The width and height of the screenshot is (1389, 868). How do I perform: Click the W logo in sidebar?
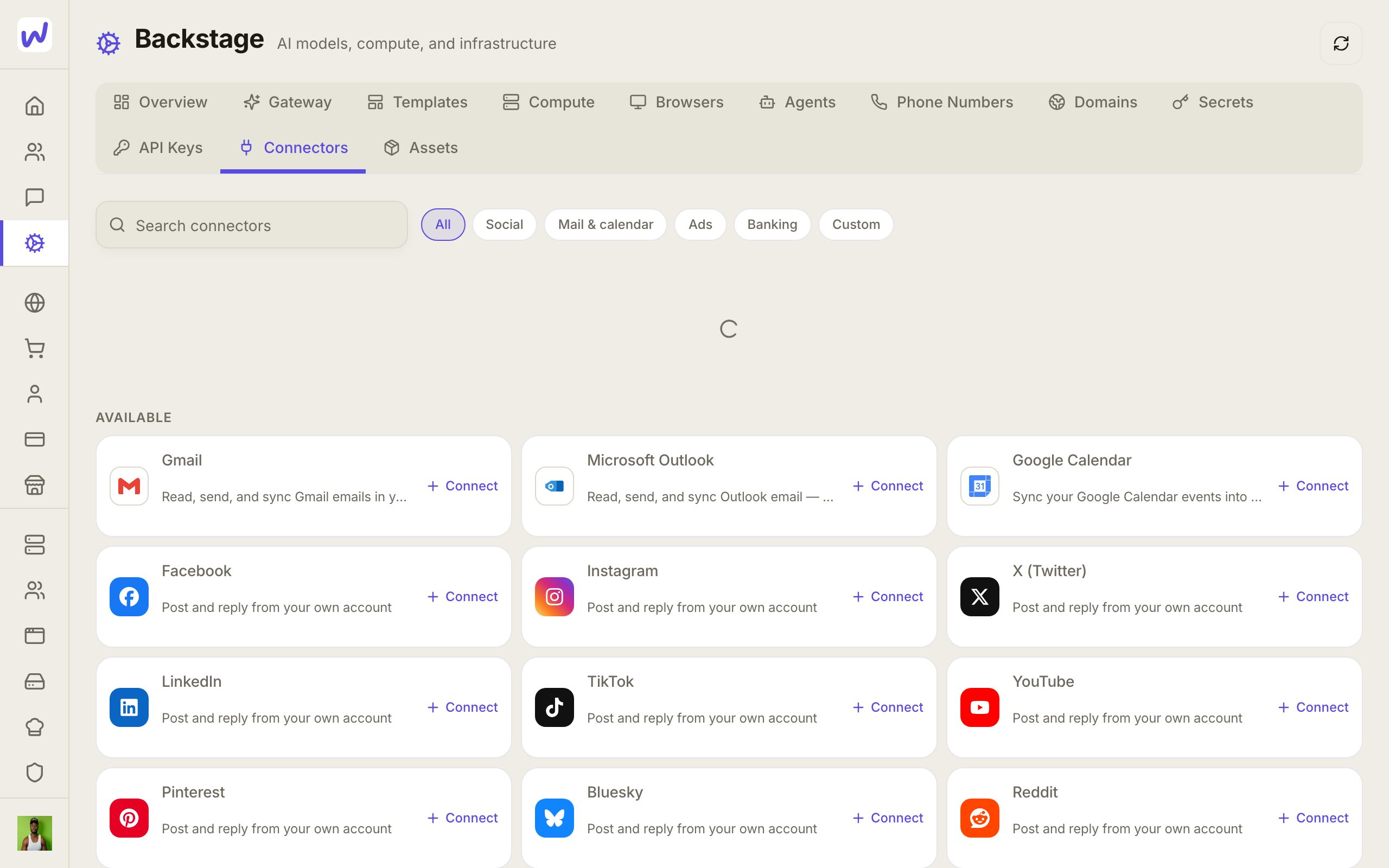pos(34,34)
